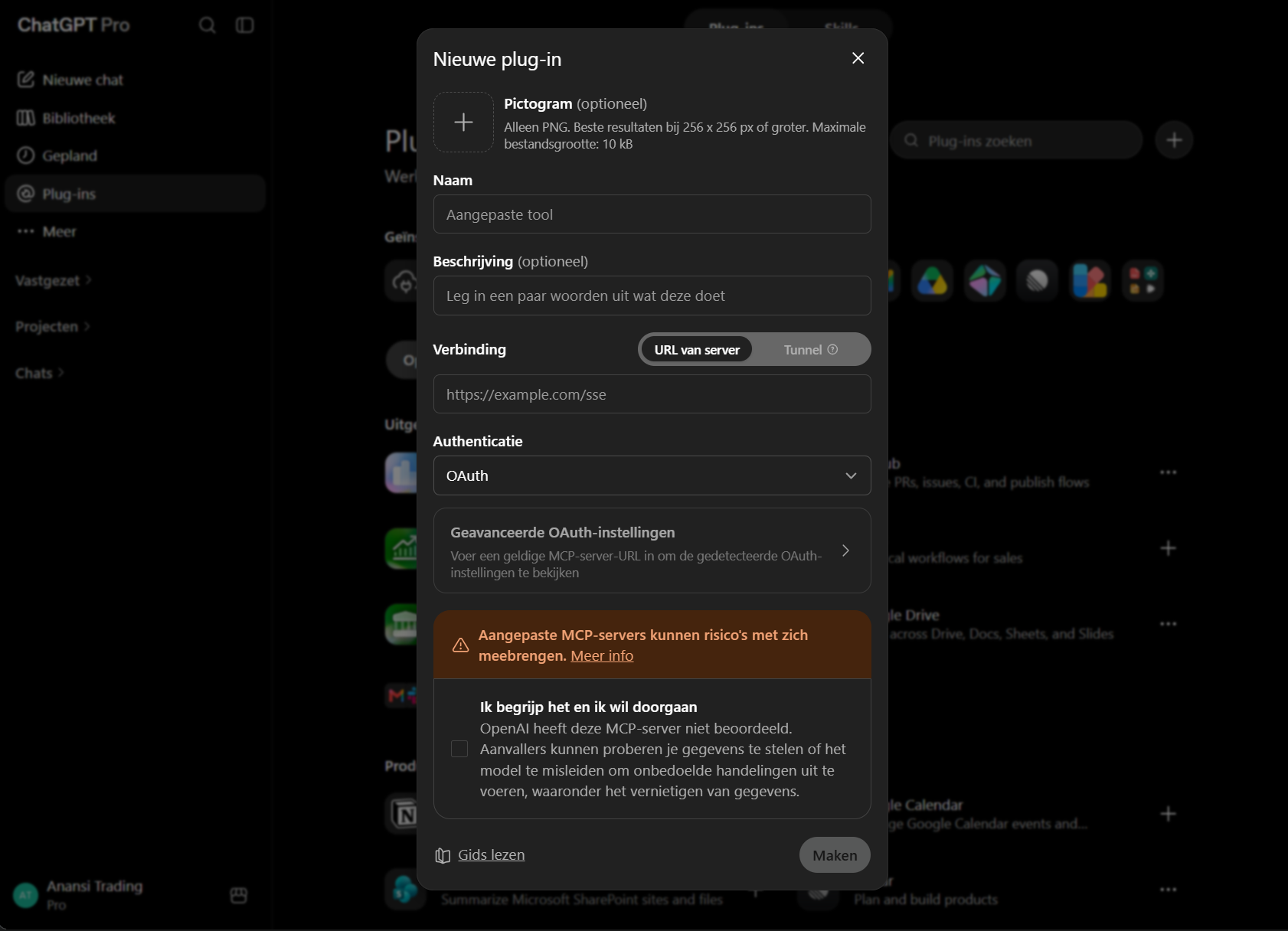Click the Plug-ins zoeken search field
The image size is (1288, 931).
[x=1016, y=141]
